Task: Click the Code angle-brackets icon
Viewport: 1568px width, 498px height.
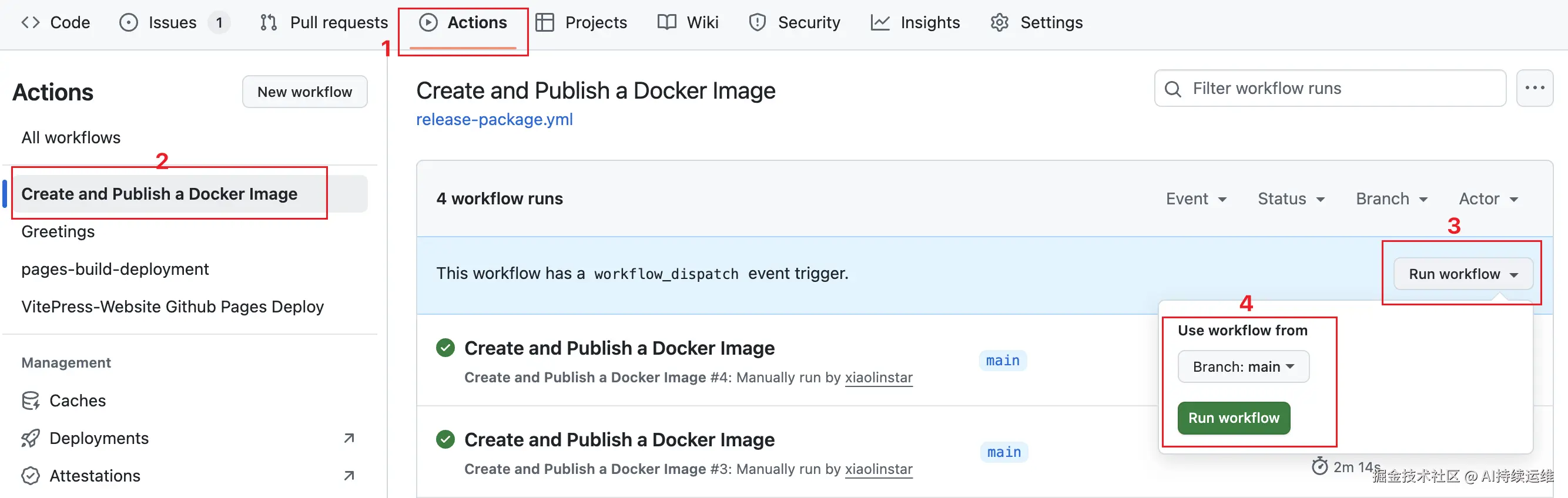Action: [31, 22]
